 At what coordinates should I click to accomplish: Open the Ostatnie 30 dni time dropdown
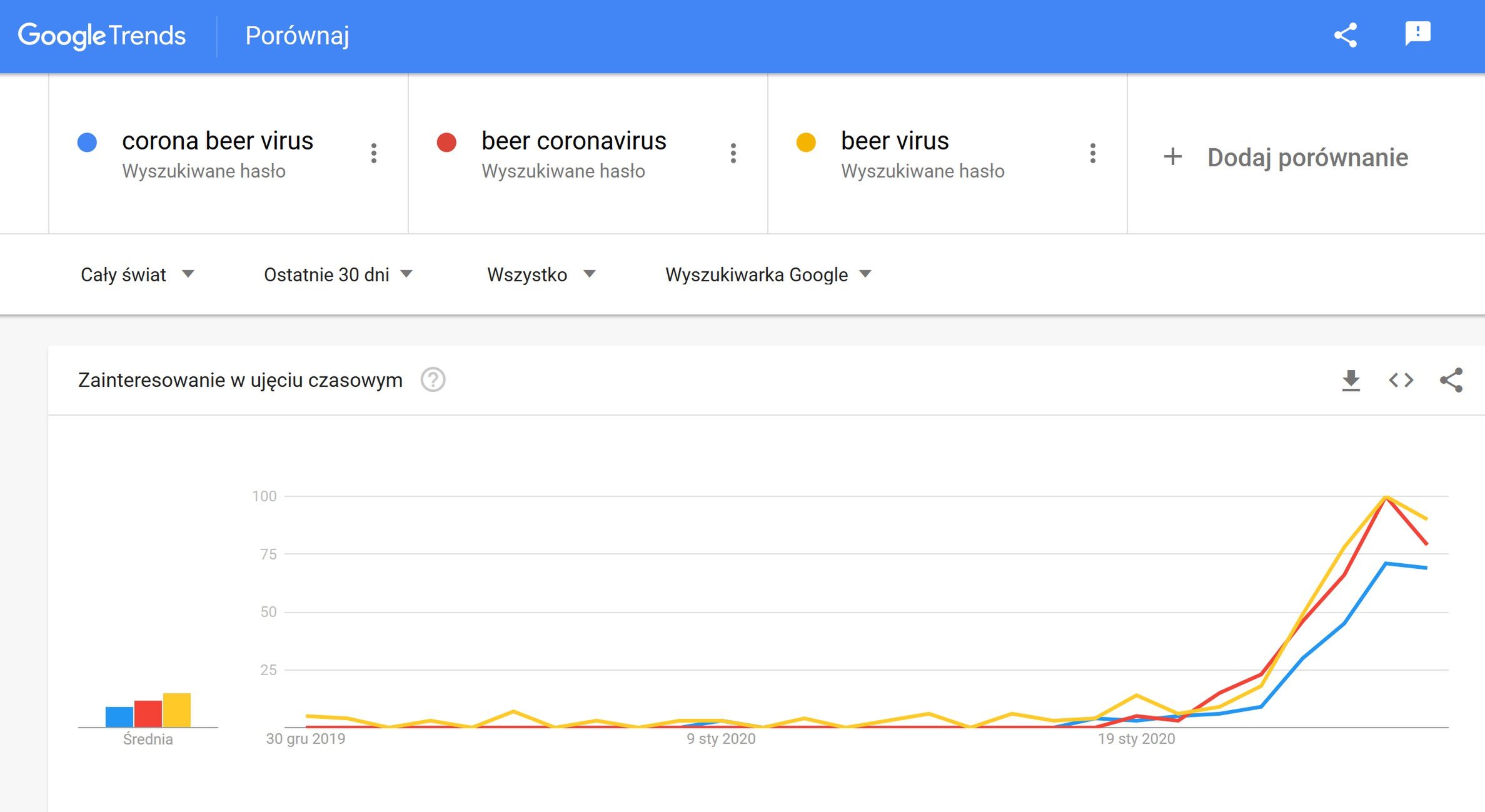(338, 274)
